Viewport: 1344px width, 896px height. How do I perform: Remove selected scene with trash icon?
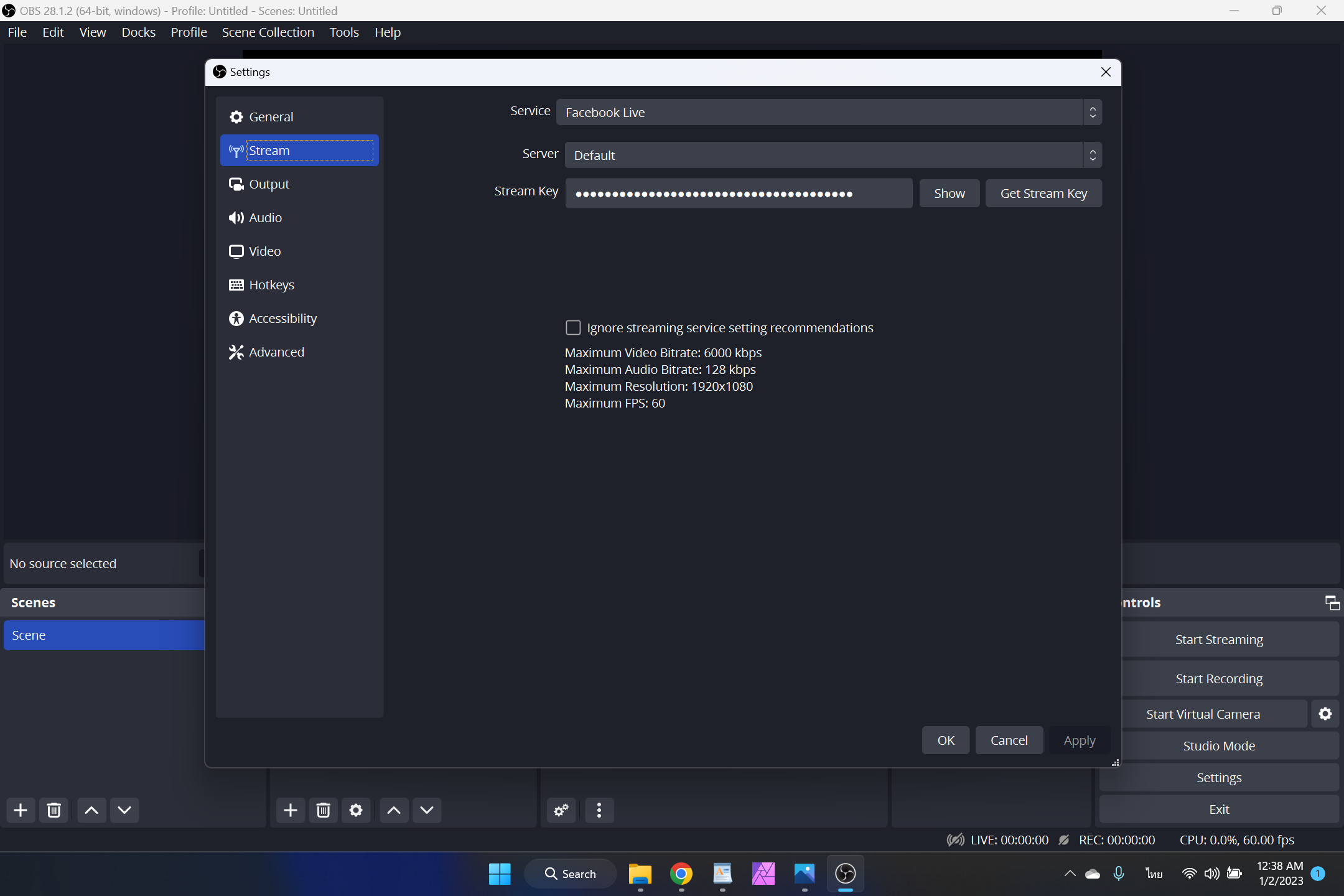tap(54, 810)
